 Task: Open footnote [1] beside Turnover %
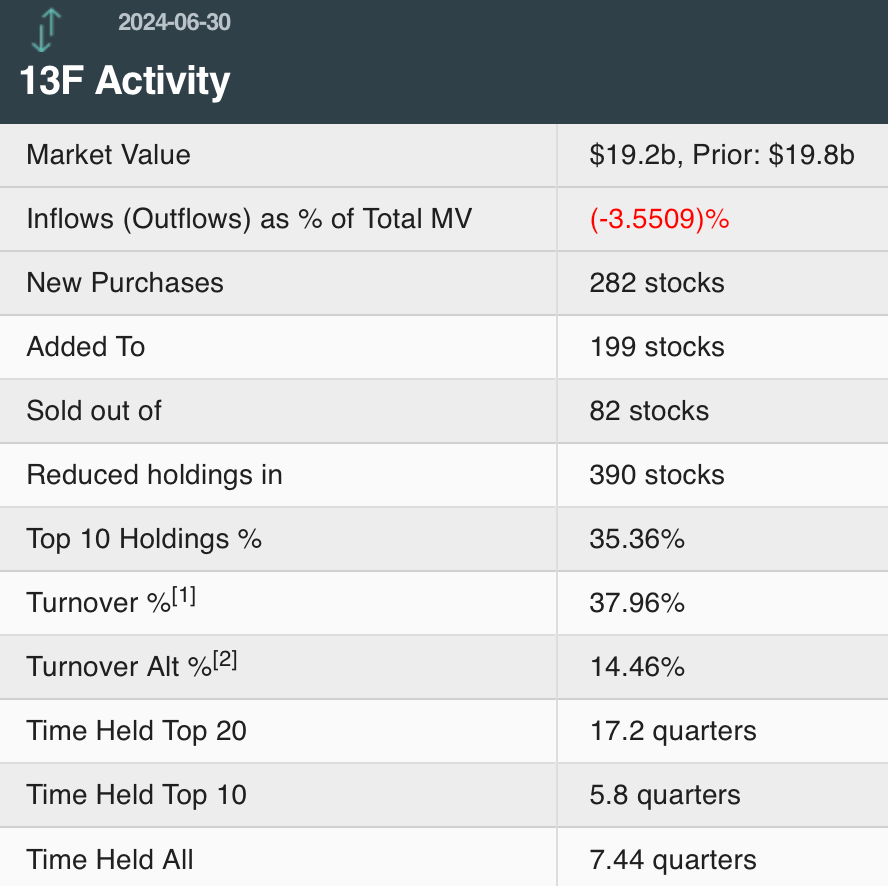click(x=184, y=596)
